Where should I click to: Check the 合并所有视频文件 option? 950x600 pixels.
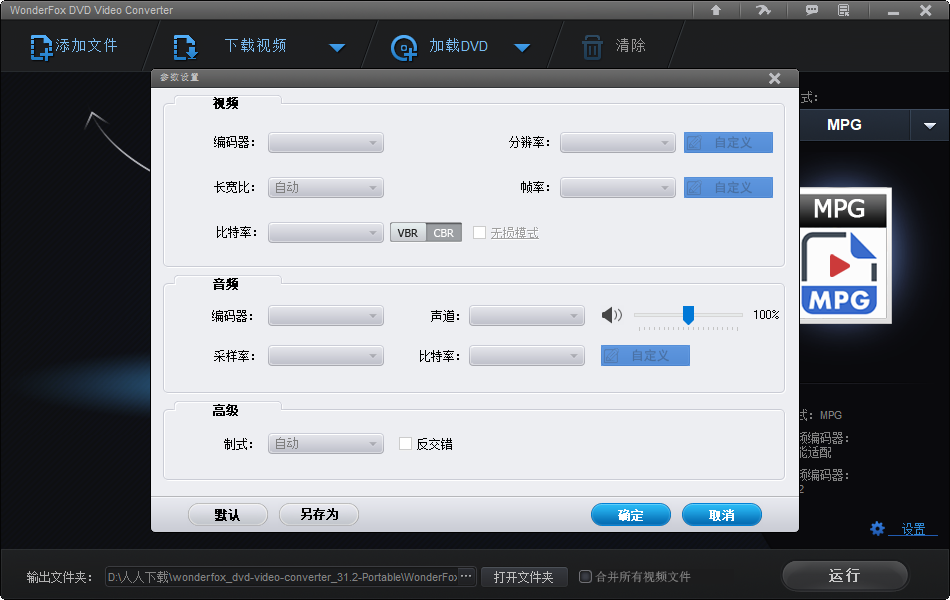pos(585,576)
